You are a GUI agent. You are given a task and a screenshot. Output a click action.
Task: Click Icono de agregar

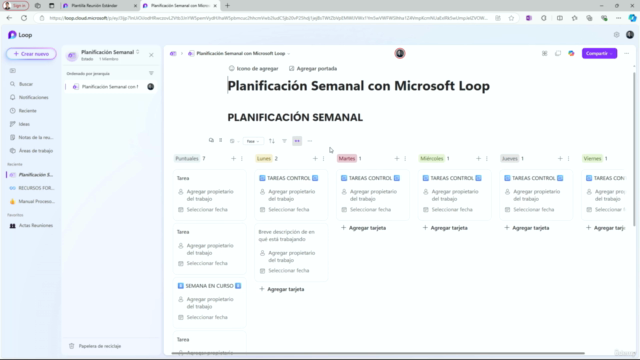[253, 69]
